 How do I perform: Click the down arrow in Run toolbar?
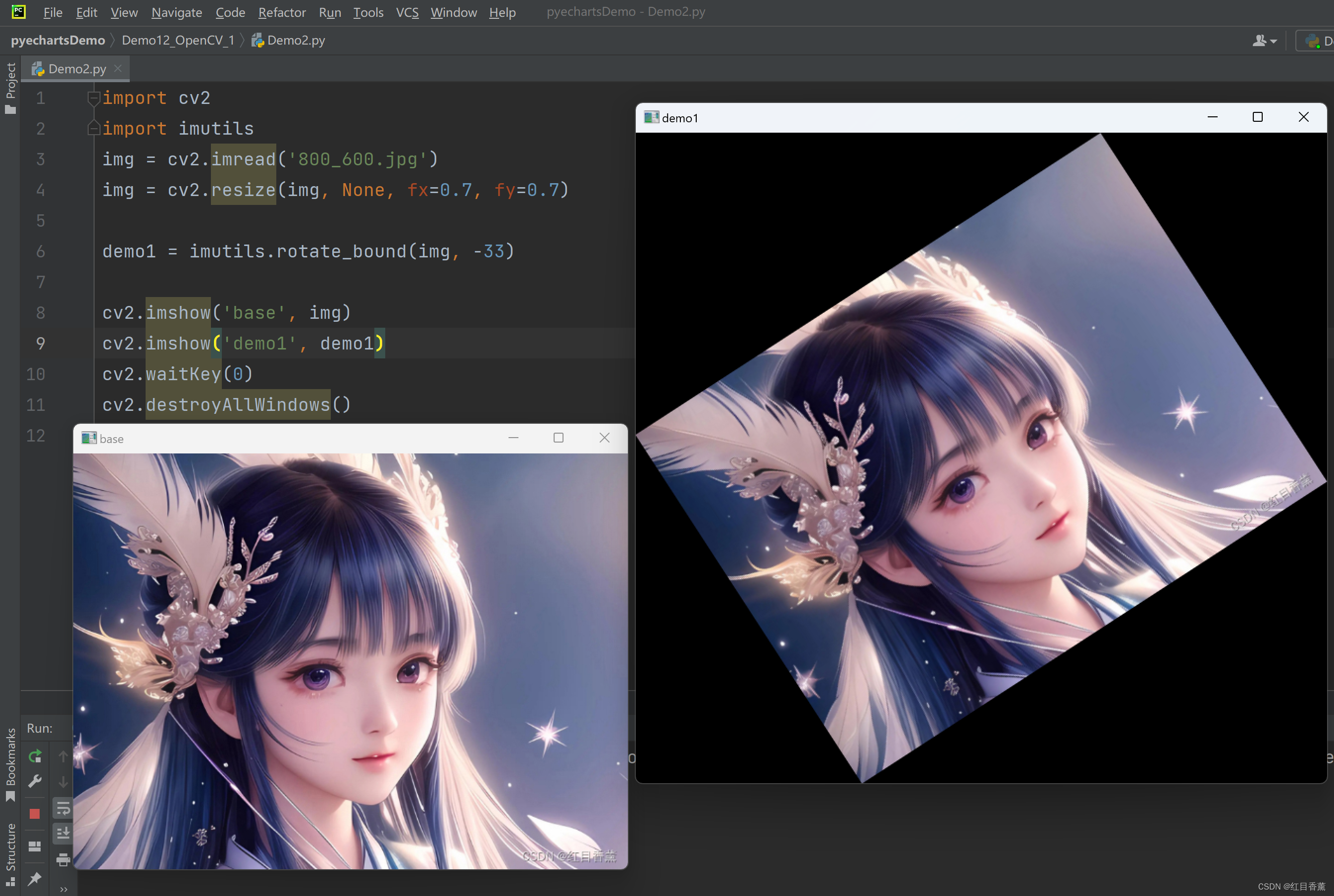pos(63,781)
